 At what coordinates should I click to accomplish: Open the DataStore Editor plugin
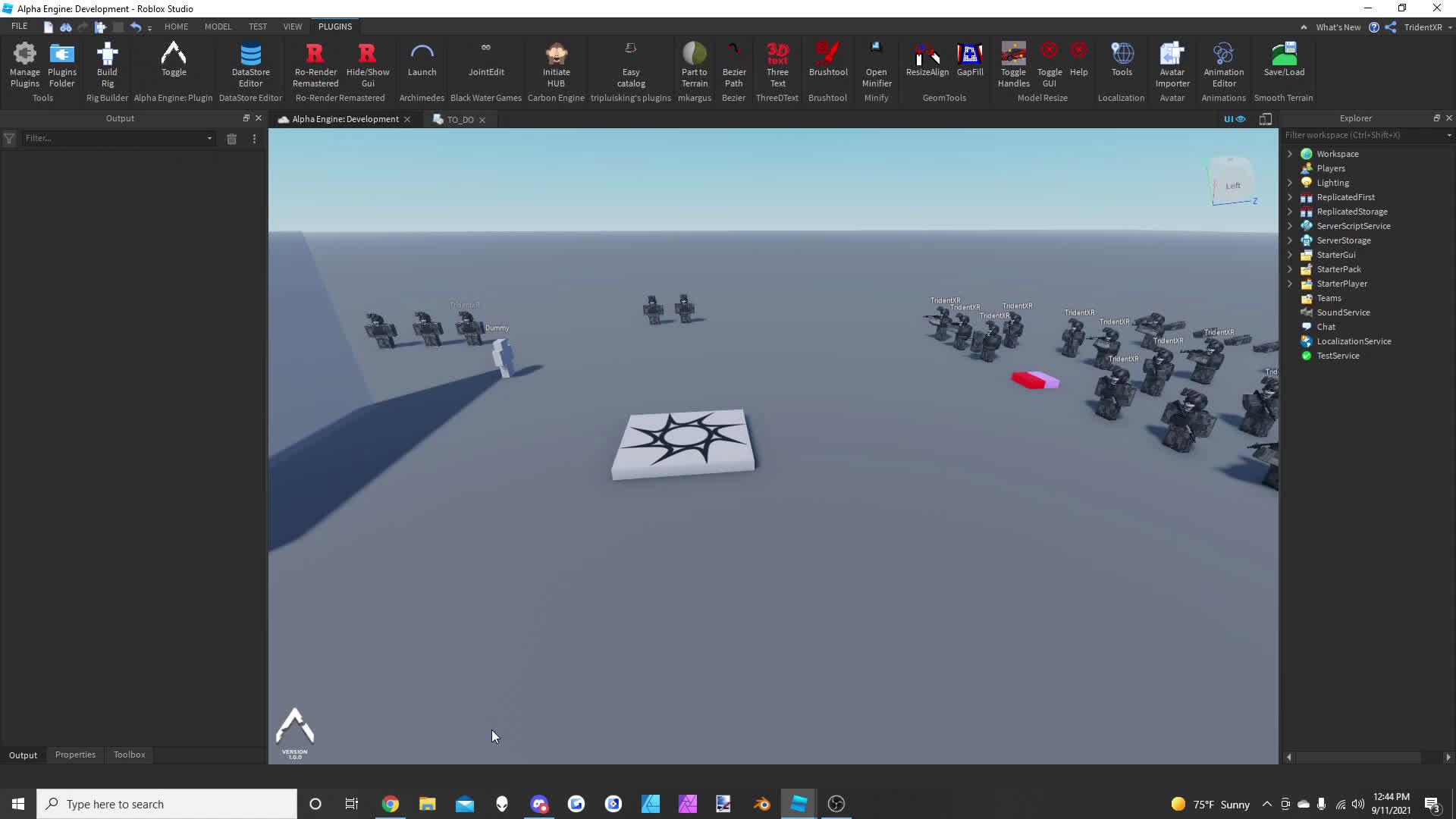point(250,64)
